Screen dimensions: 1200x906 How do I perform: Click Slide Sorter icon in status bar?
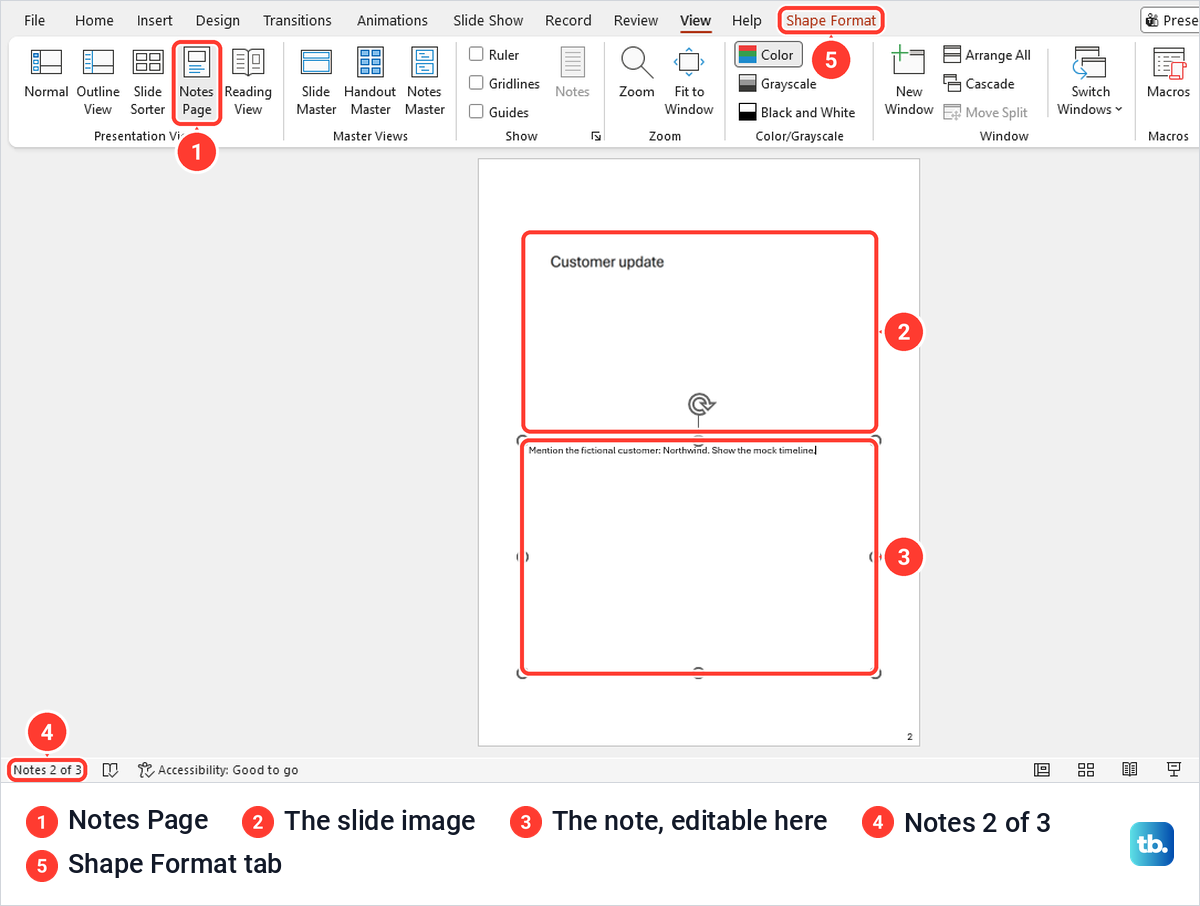(x=1086, y=769)
